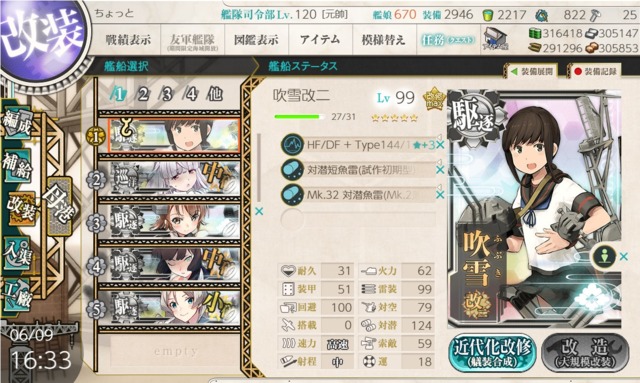Open the empty fourth equipment slot
Image resolution: width=640 pixels, height=383 pixels.
tap(358, 219)
